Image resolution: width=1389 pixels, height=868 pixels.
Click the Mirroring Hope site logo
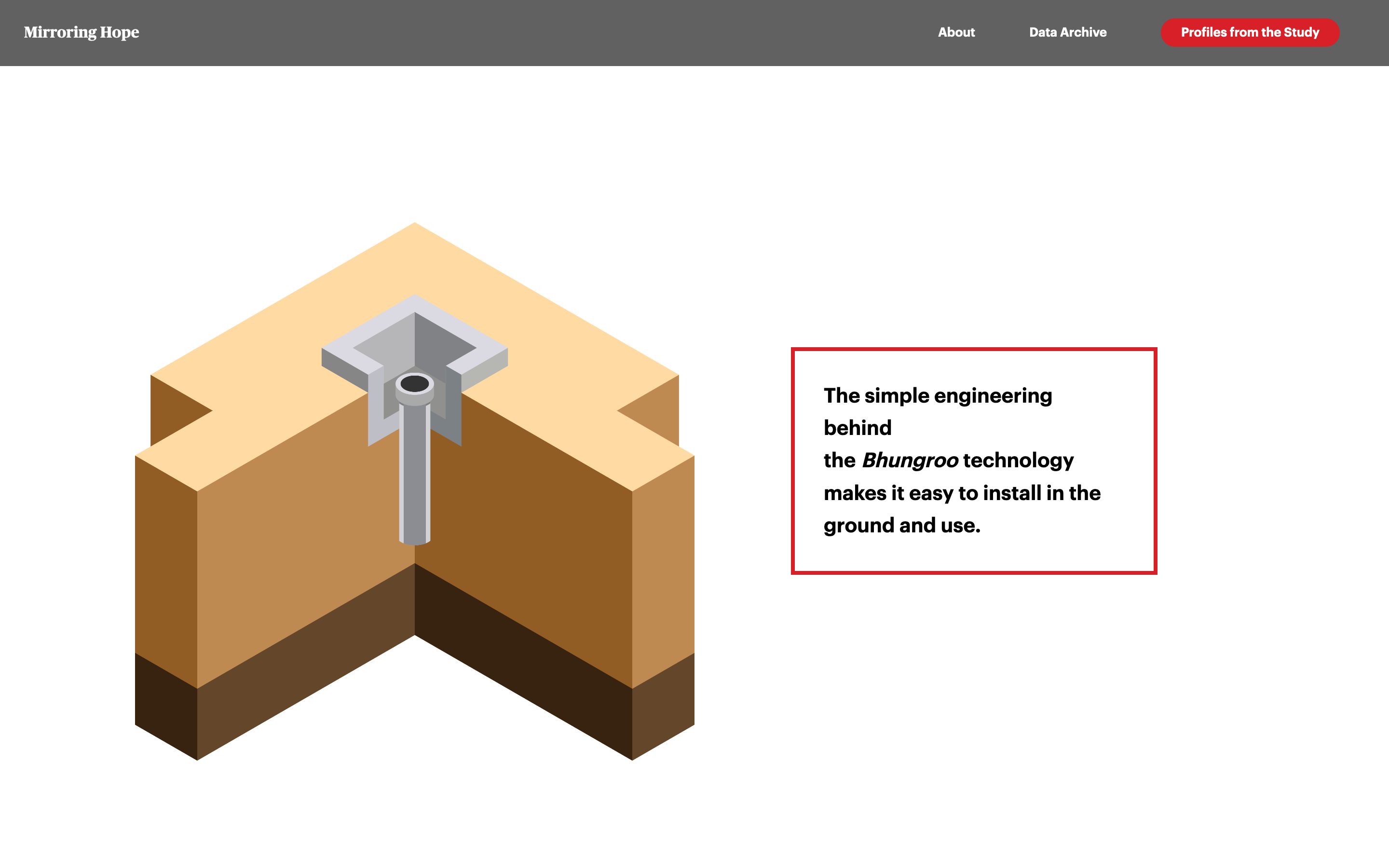point(81,32)
